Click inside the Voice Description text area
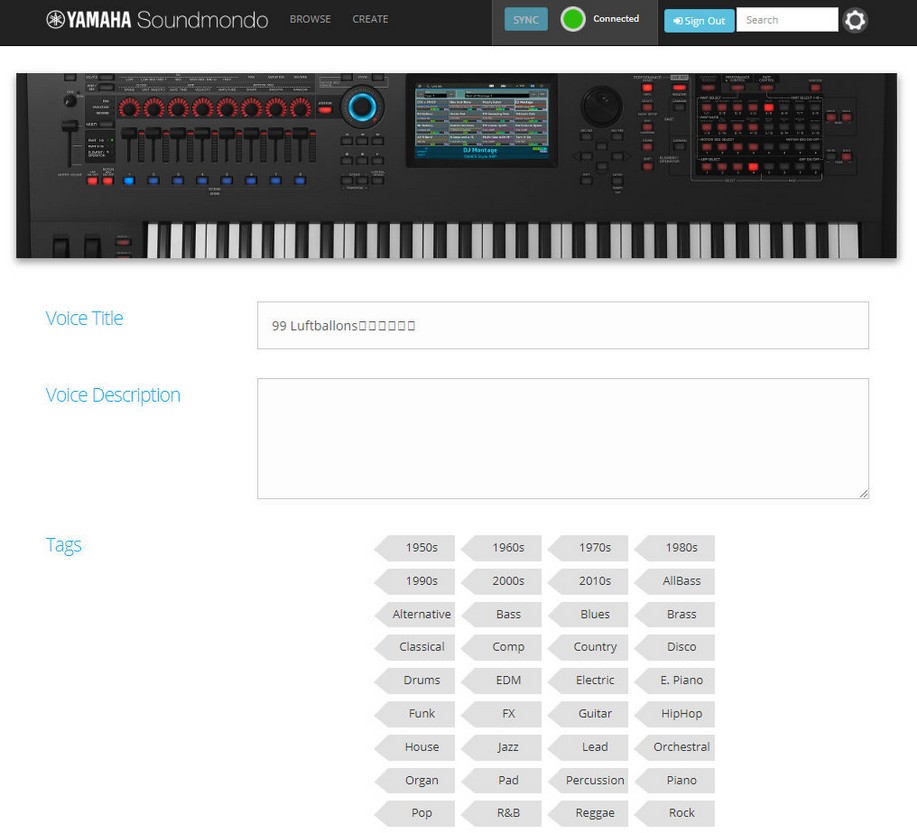The image size is (917, 833). tap(562, 438)
